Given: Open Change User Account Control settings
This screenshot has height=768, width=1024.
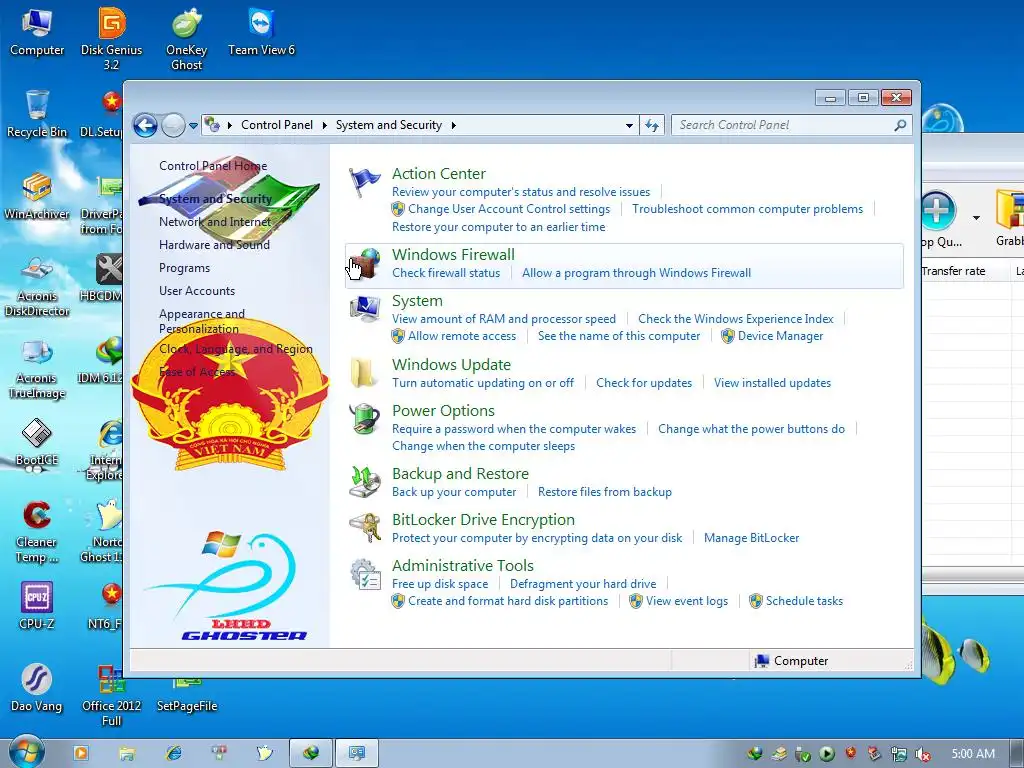Looking at the screenshot, I should point(509,209).
